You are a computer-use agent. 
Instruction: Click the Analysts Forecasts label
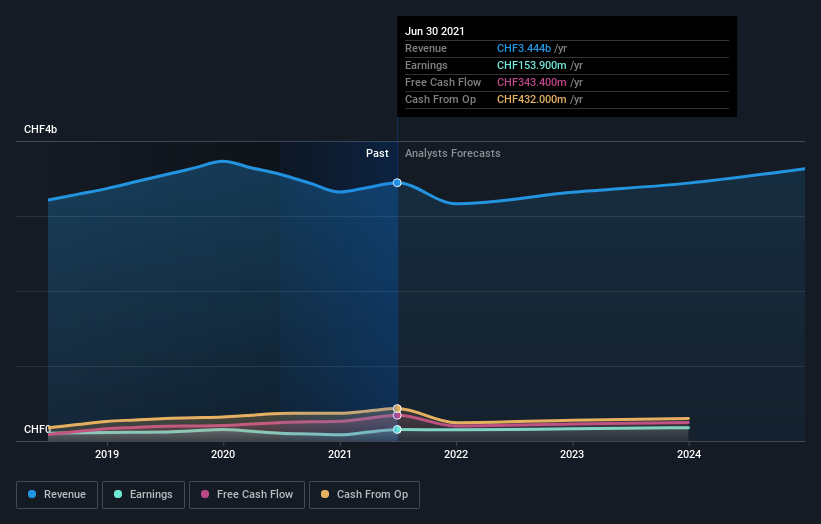pos(452,153)
